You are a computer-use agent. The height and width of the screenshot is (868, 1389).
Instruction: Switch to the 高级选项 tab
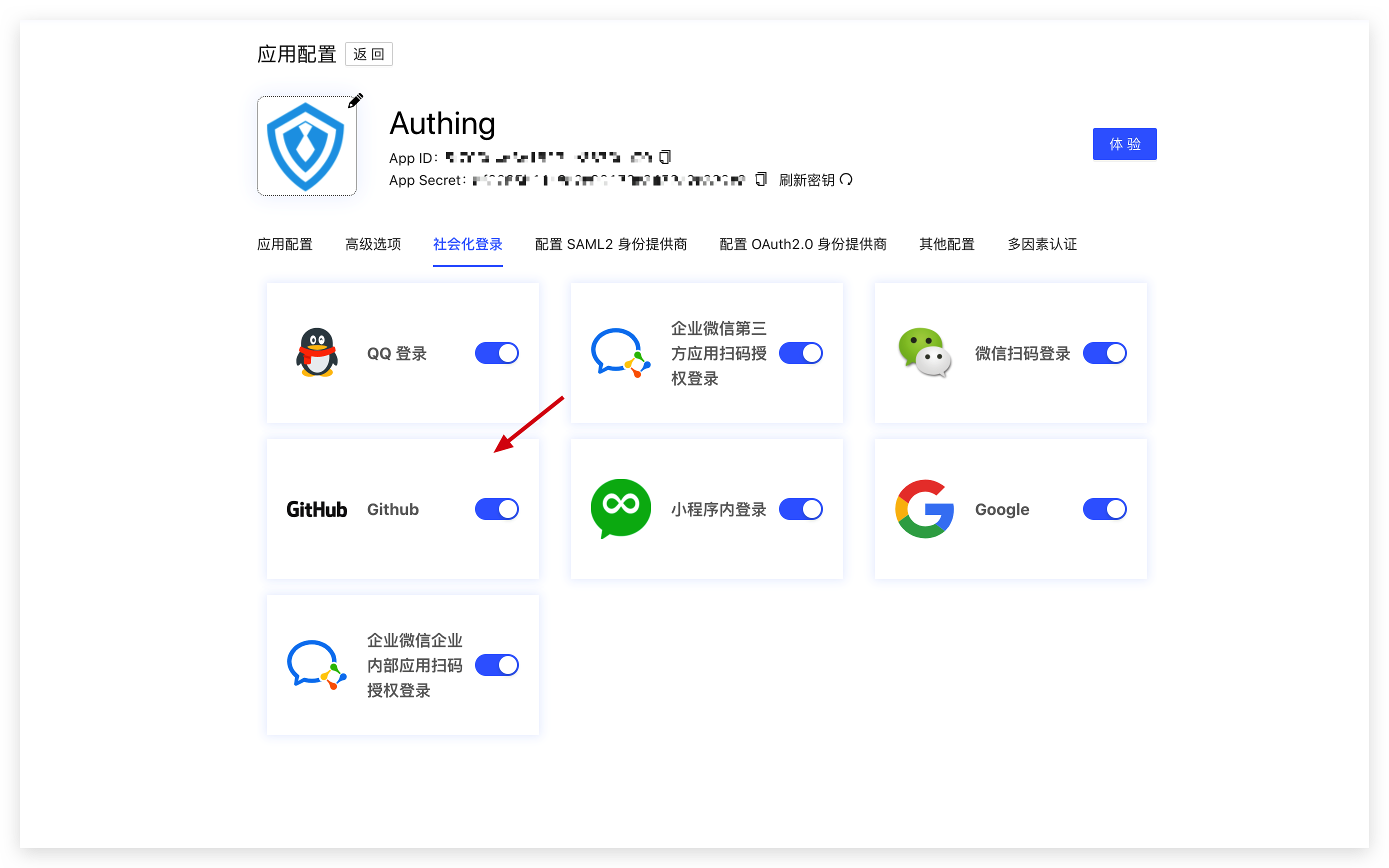pos(373,244)
